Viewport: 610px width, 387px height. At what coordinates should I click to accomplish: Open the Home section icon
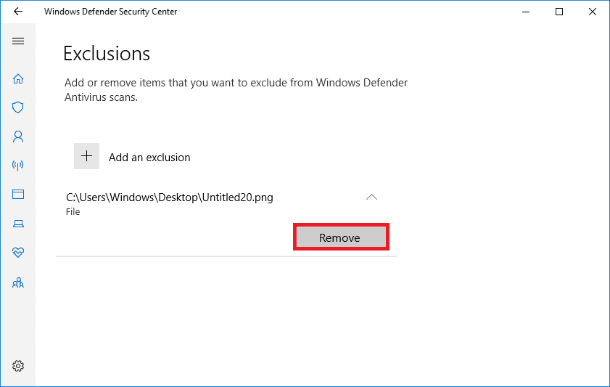(18, 79)
